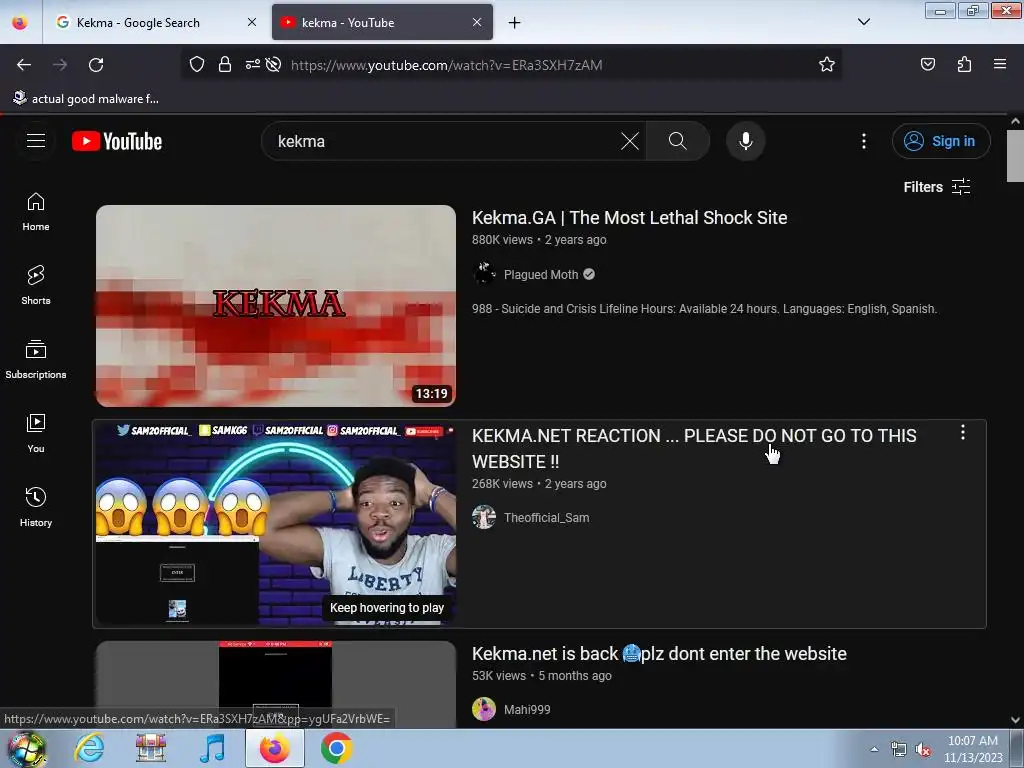This screenshot has width=1024, height=768.
Task: Open the YouTube guide hamburger menu
Action: [x=36, y=141]
